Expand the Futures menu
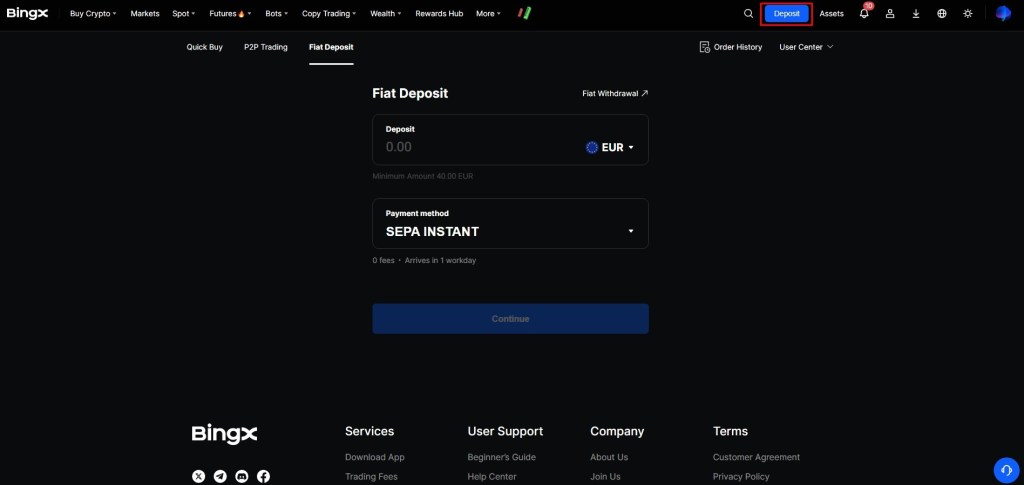 [x=230, y=14]
